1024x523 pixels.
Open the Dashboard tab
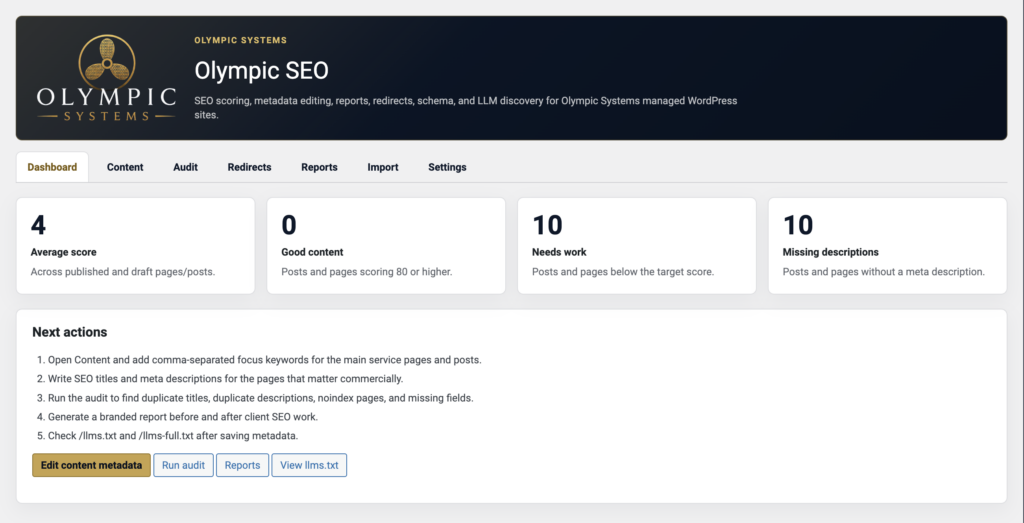52,167
